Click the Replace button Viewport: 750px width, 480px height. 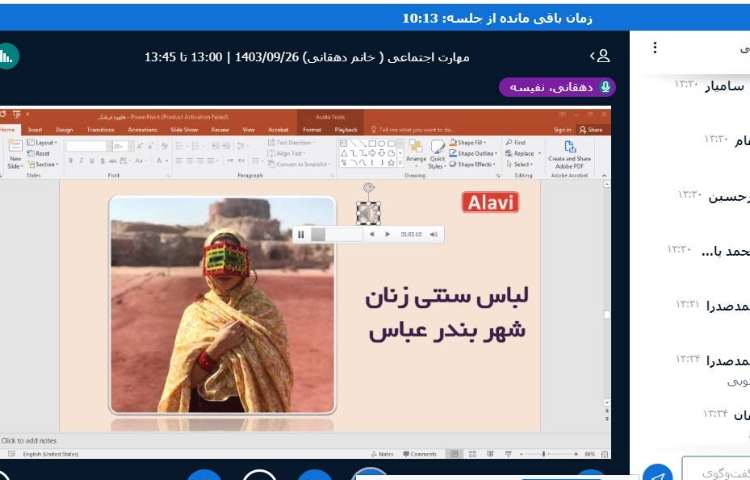(x=523, y=153)
